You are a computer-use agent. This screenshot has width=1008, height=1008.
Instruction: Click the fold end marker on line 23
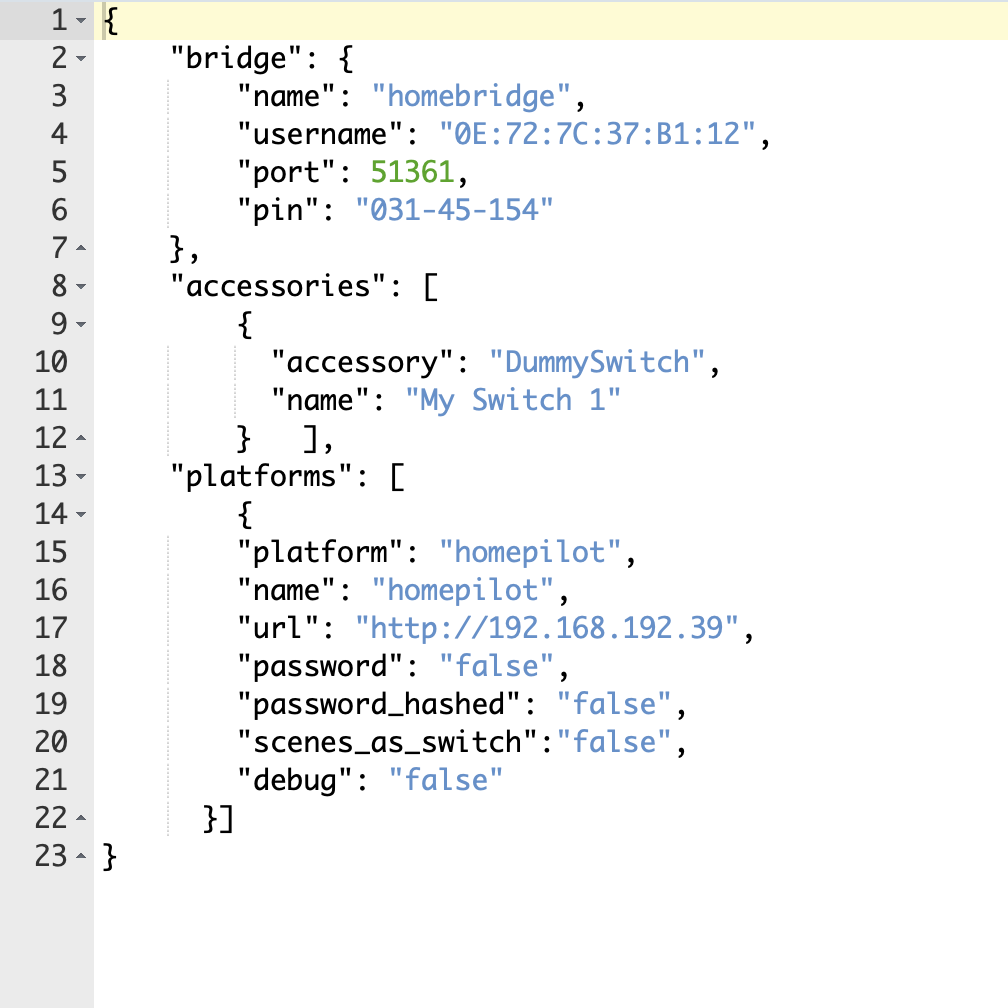[81, 857]
